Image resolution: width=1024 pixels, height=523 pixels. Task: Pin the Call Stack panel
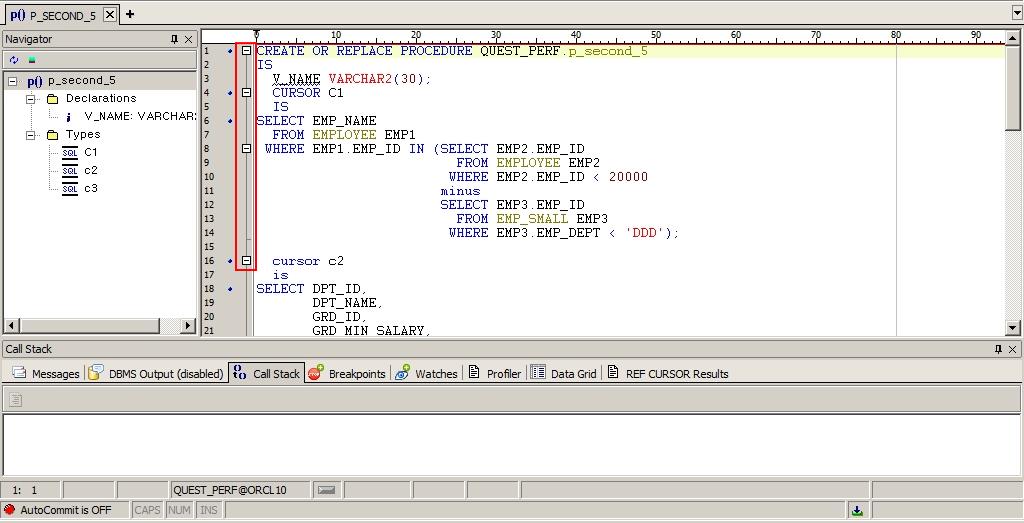click(x=998, y=349)
